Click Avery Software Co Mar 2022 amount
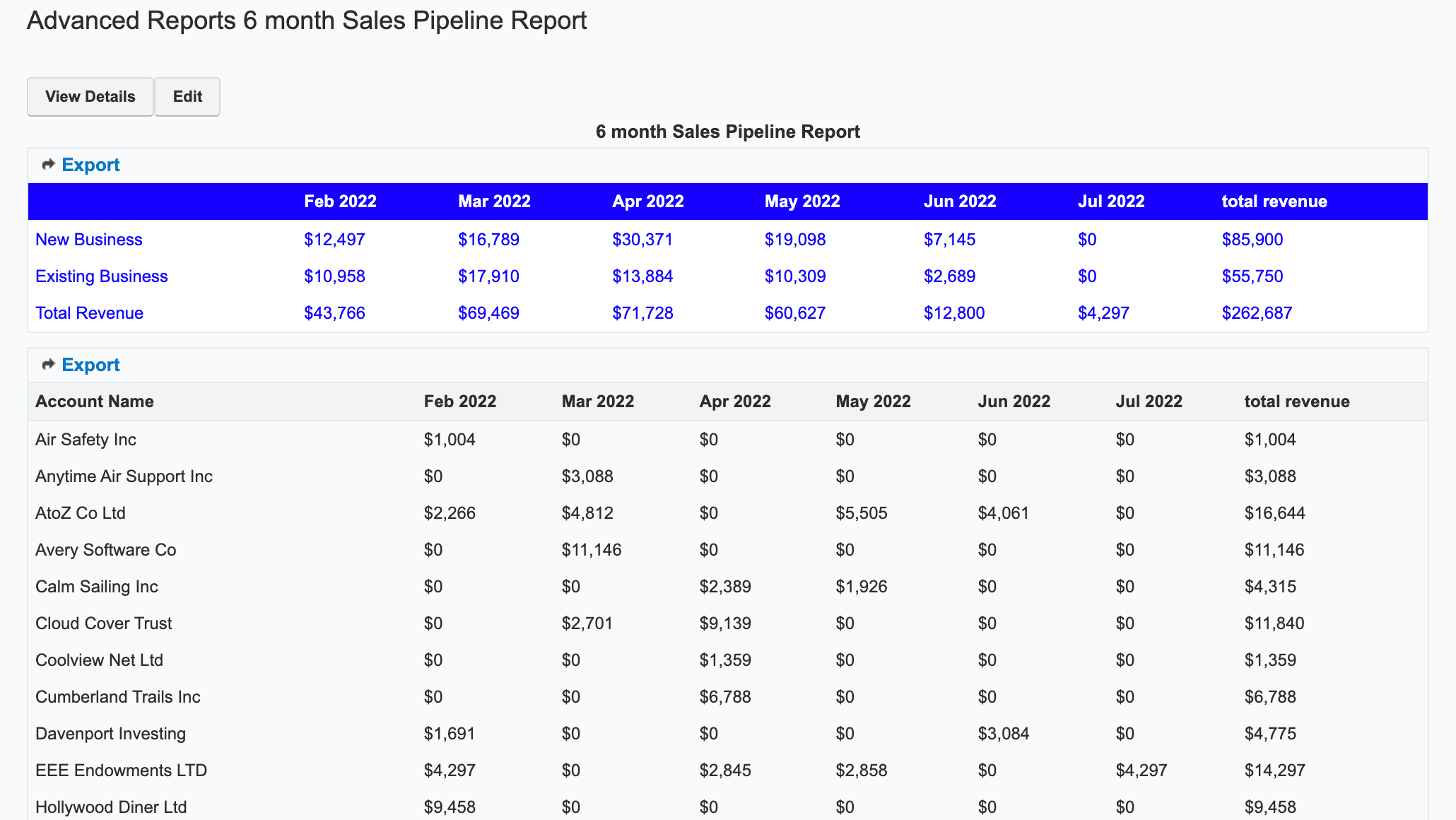The image size is (1456, 820). [591, 550]
